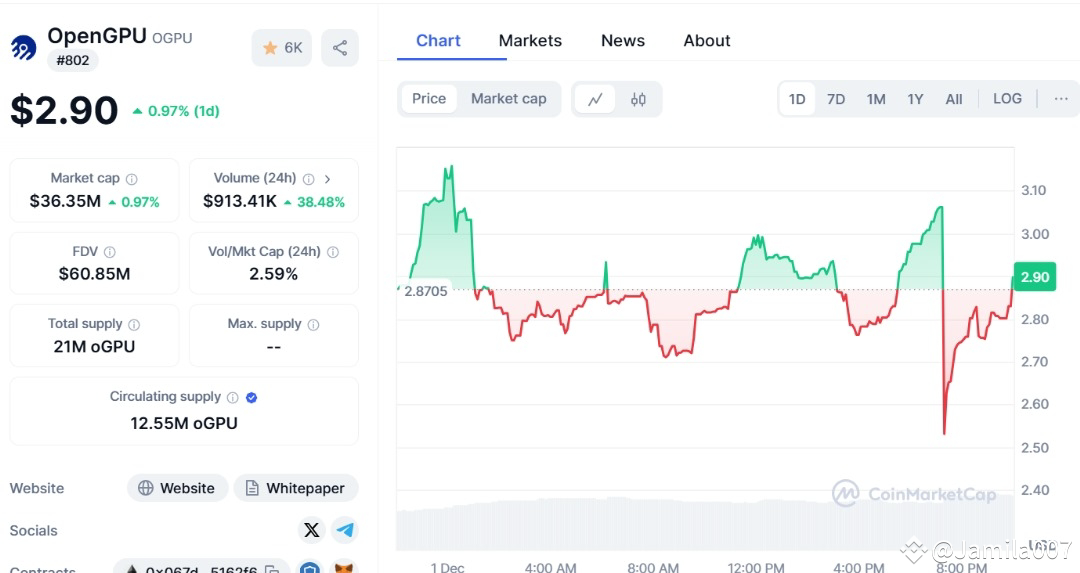Open the project Website button

(x=177, y=488)
